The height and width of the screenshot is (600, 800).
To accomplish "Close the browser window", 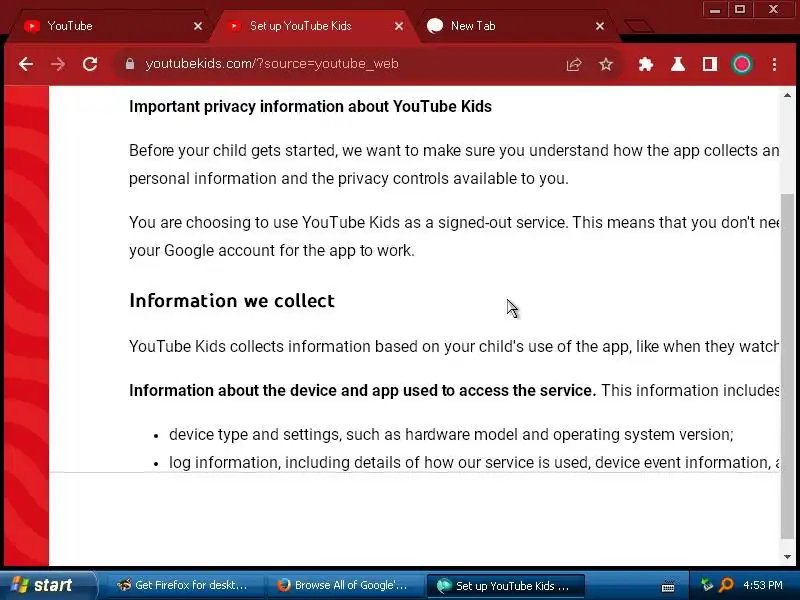I will (774, 10).
